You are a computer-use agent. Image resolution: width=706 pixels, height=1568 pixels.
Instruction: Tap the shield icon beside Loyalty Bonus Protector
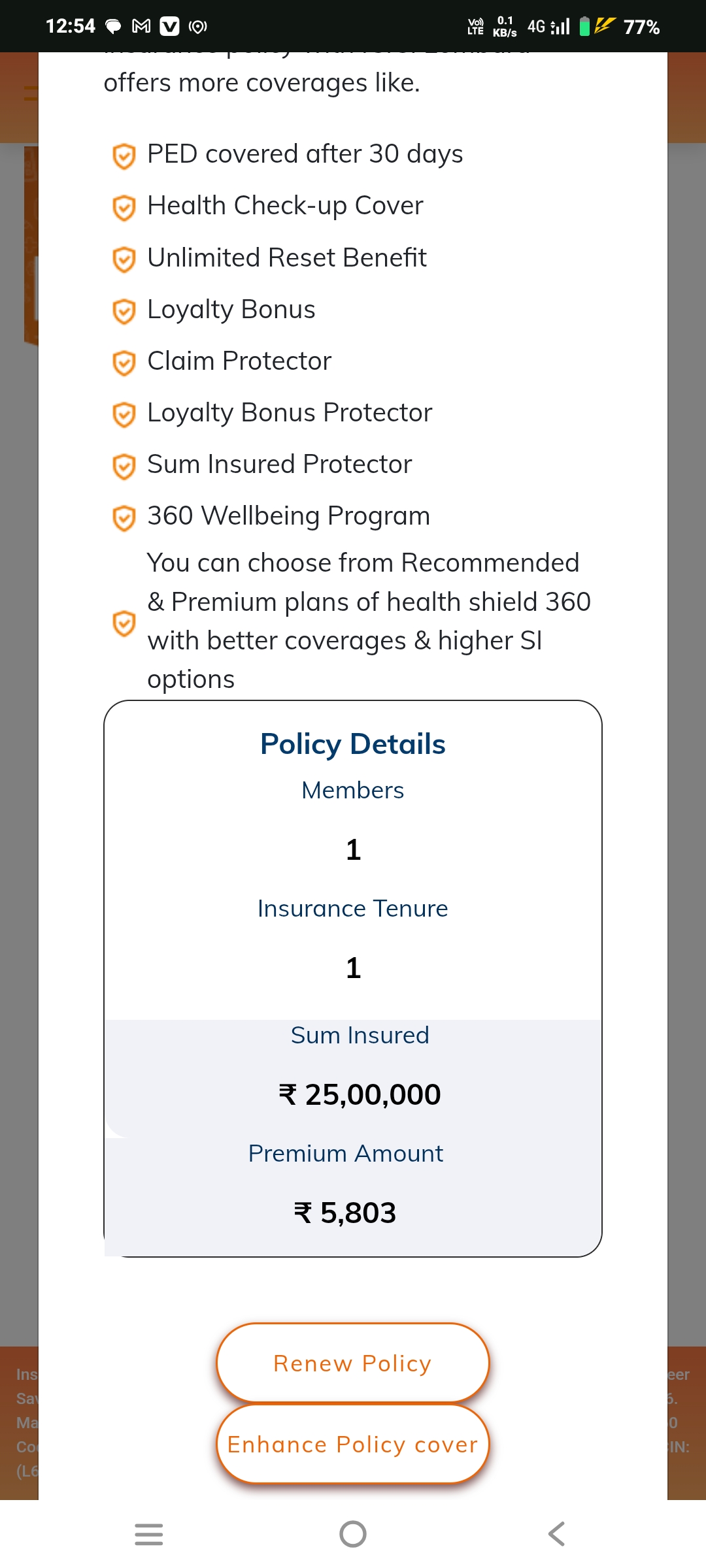(124, 414)
